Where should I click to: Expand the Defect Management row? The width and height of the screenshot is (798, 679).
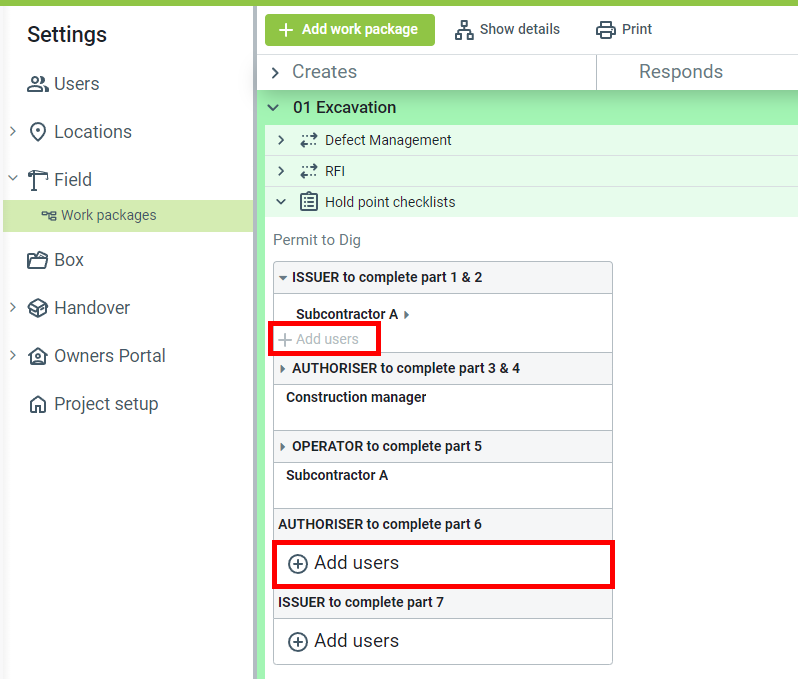[x=281, y=140]
